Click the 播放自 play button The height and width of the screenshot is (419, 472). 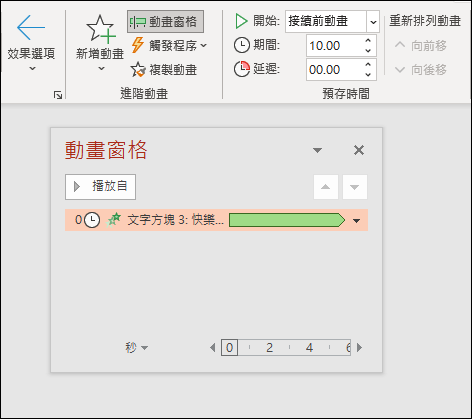click(x=100, y=187)
